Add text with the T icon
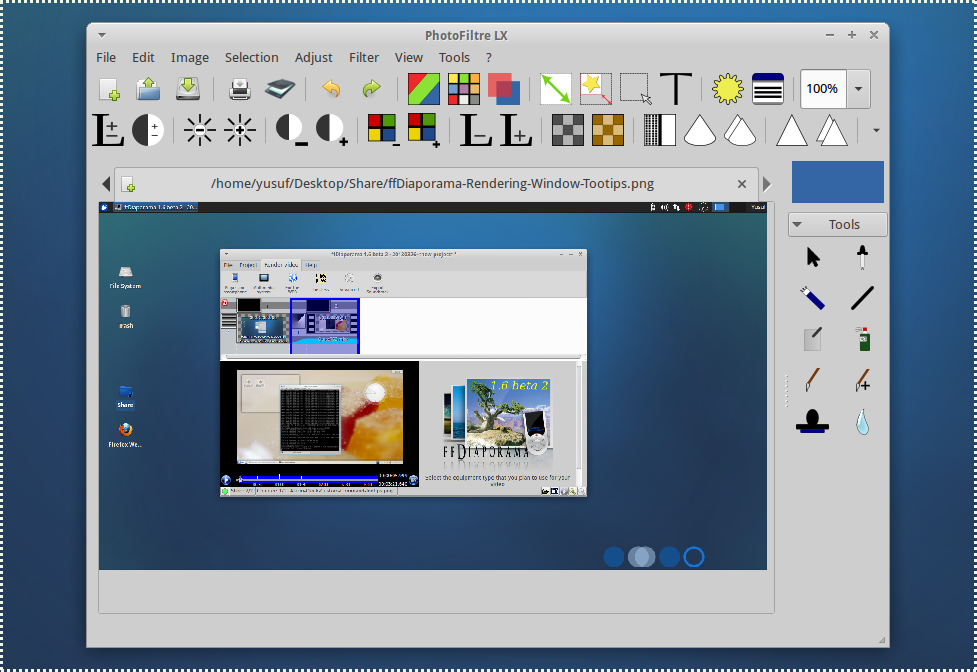Image resolution: width=977 pixels, height=672 pixels. coord(675,88)
